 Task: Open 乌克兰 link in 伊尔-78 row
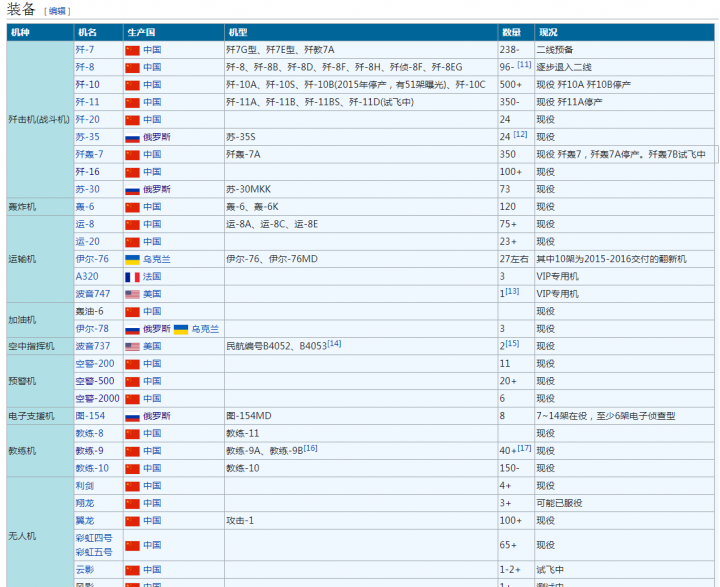point(205,329)
